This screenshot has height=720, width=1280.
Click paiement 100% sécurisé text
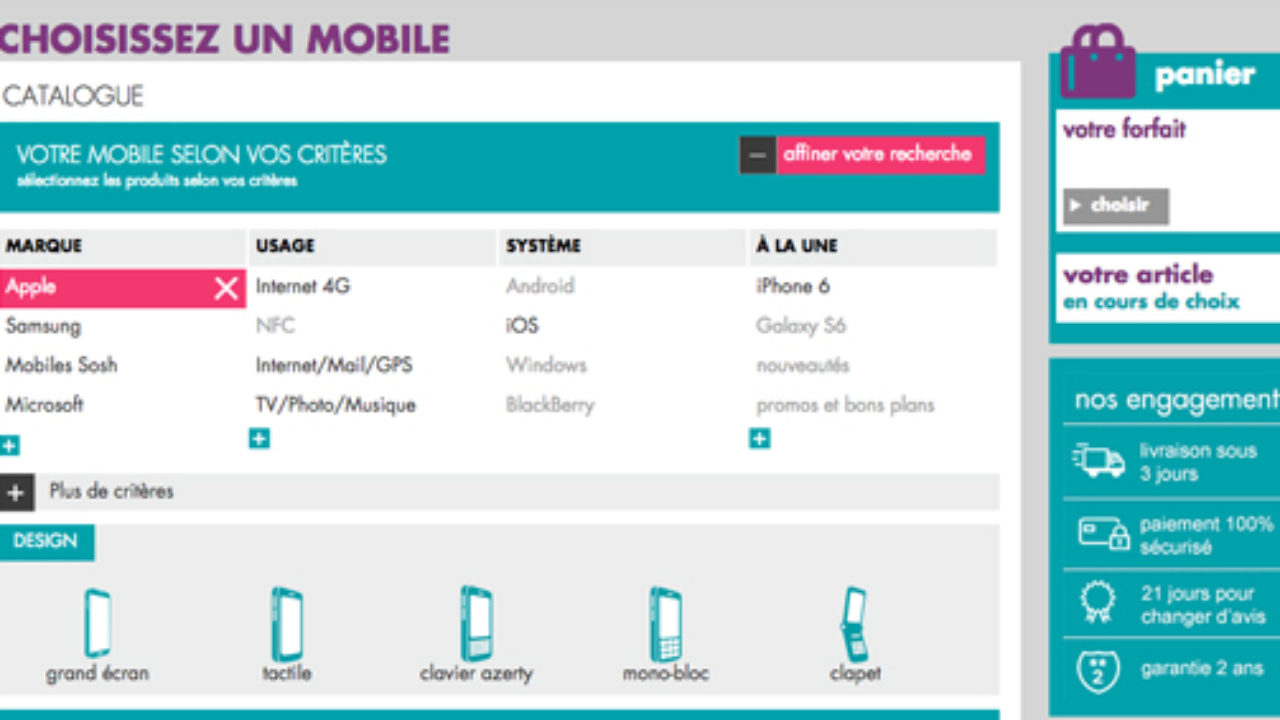point(1207,535)
